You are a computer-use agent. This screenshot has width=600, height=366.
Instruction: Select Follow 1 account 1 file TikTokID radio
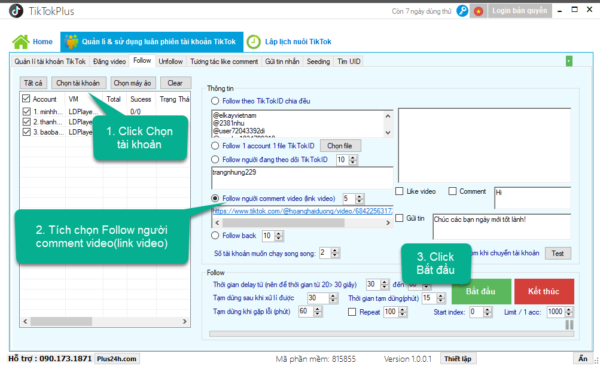pos(215,146)
